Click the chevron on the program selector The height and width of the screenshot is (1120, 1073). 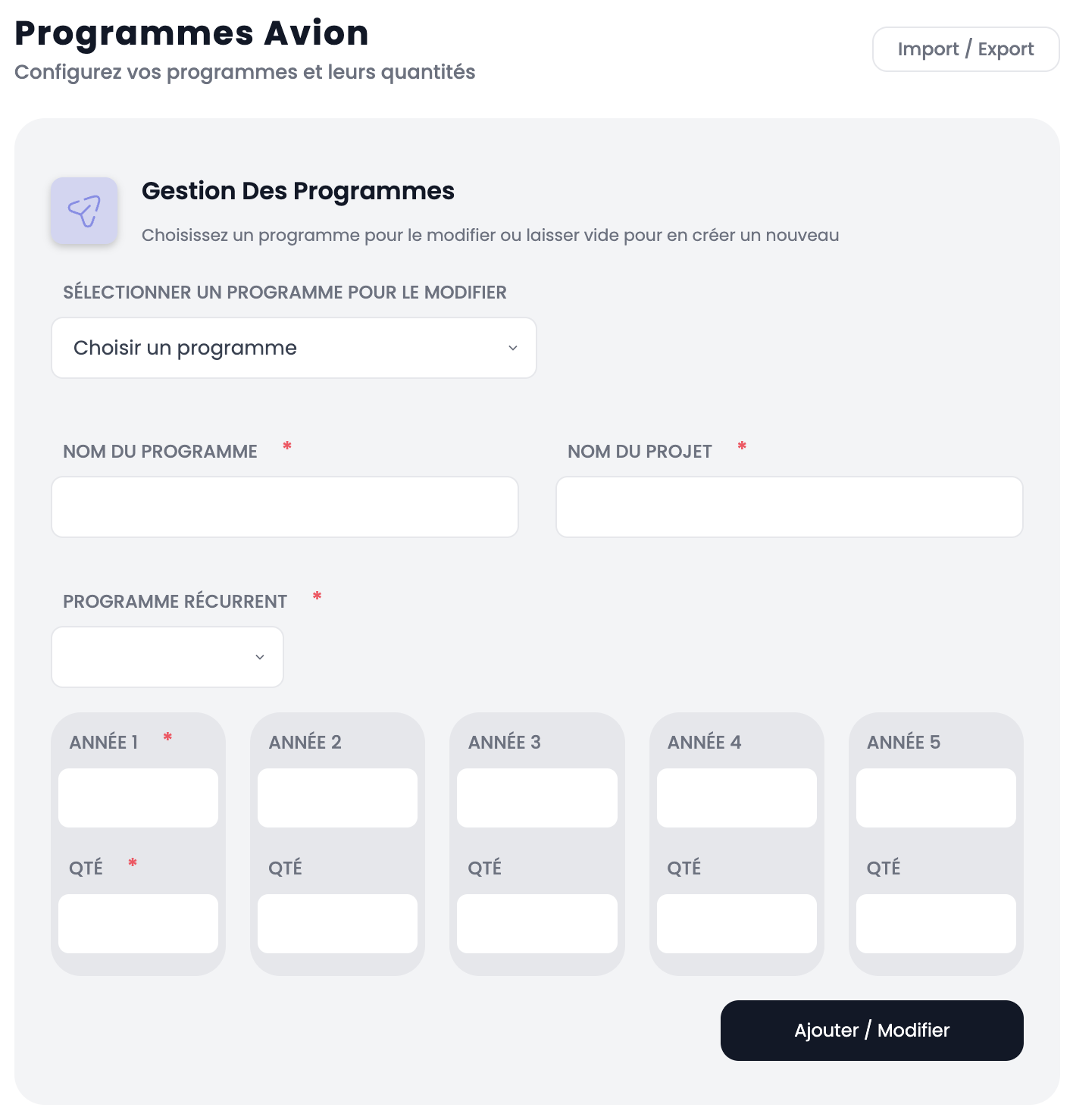coord(514,348)
